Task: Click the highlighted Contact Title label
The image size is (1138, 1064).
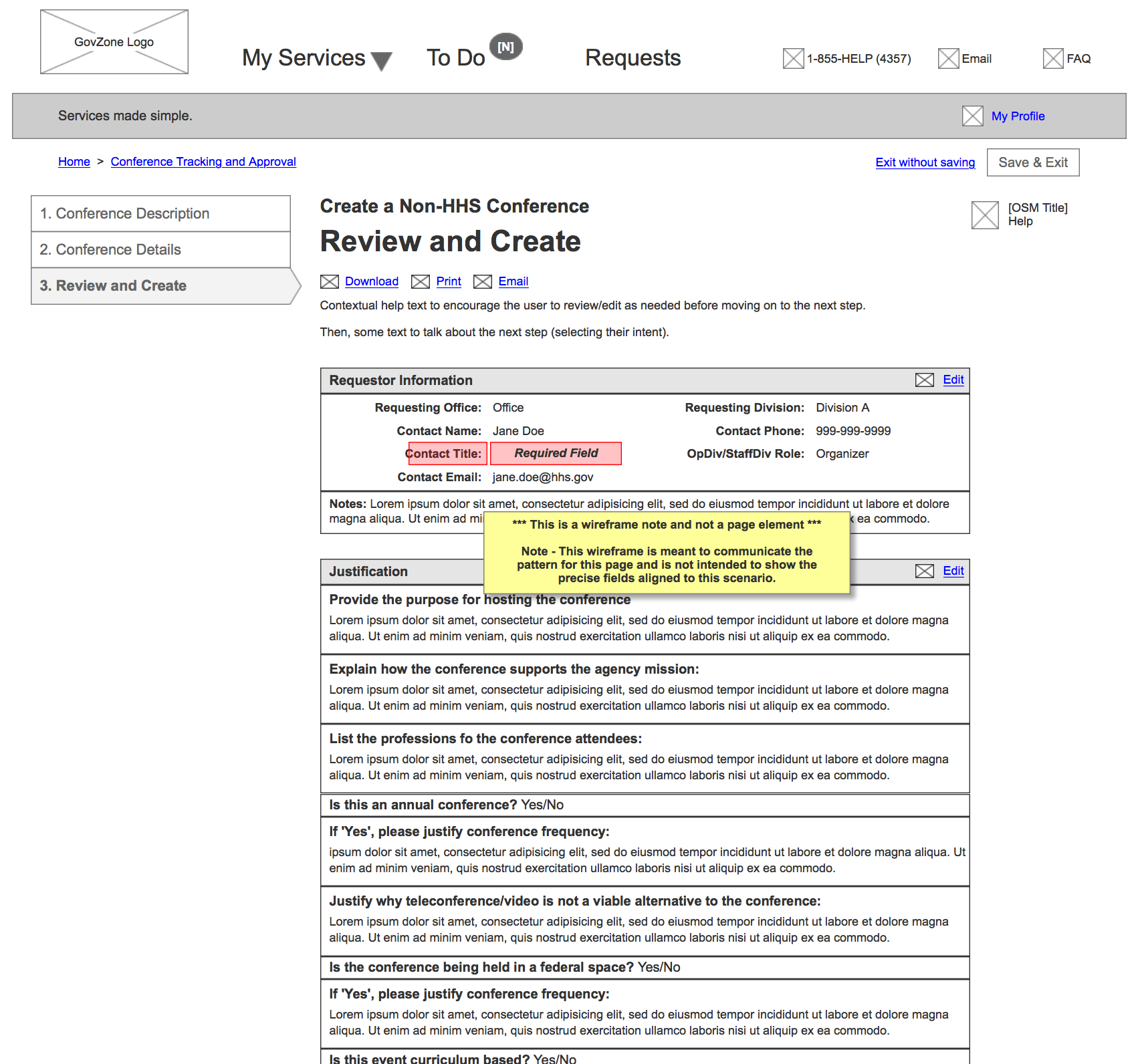Action: point(447,454)
